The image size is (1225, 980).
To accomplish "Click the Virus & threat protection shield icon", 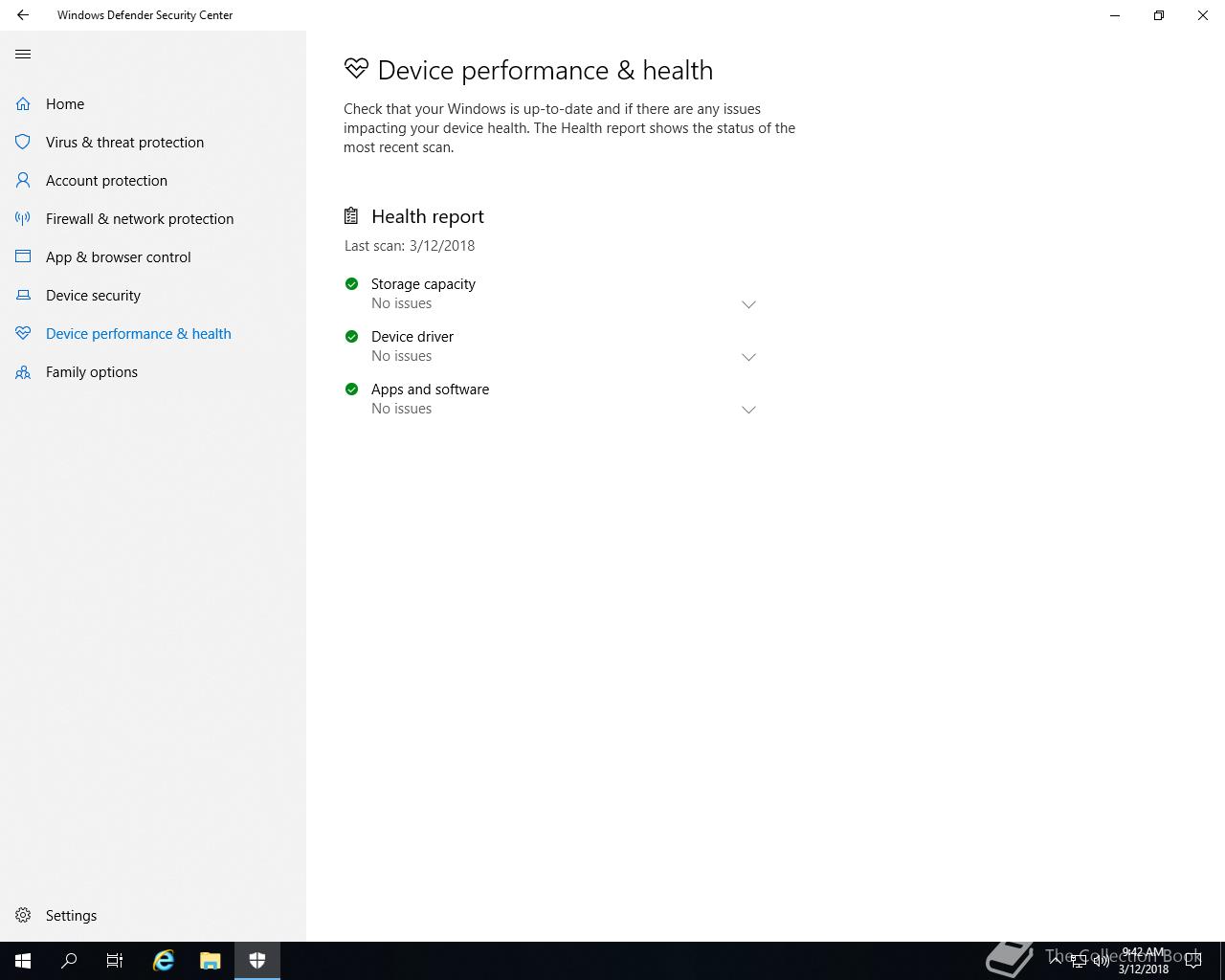I will pyautogui.click(x=23, y=143).
